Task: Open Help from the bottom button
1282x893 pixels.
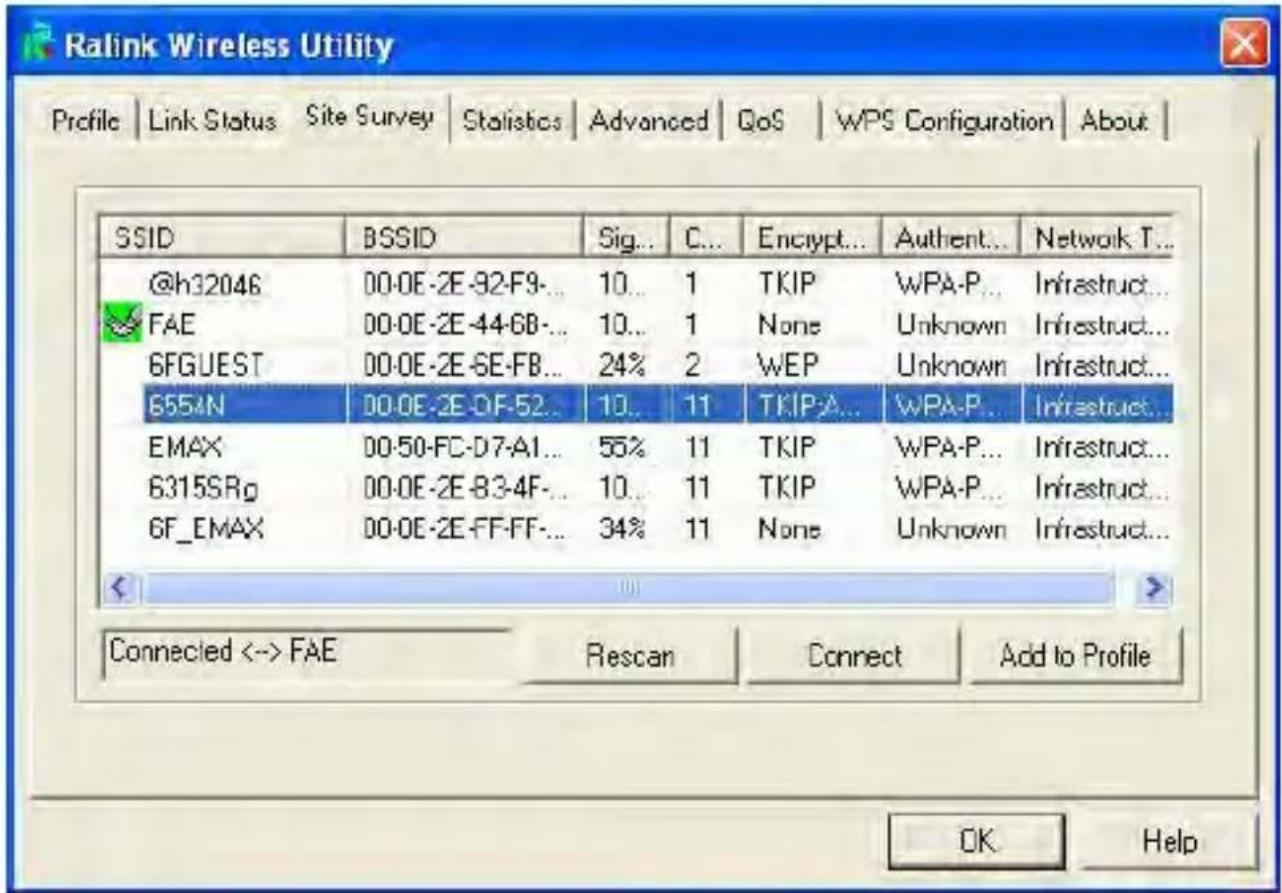Action: [x=1171, y=840]
